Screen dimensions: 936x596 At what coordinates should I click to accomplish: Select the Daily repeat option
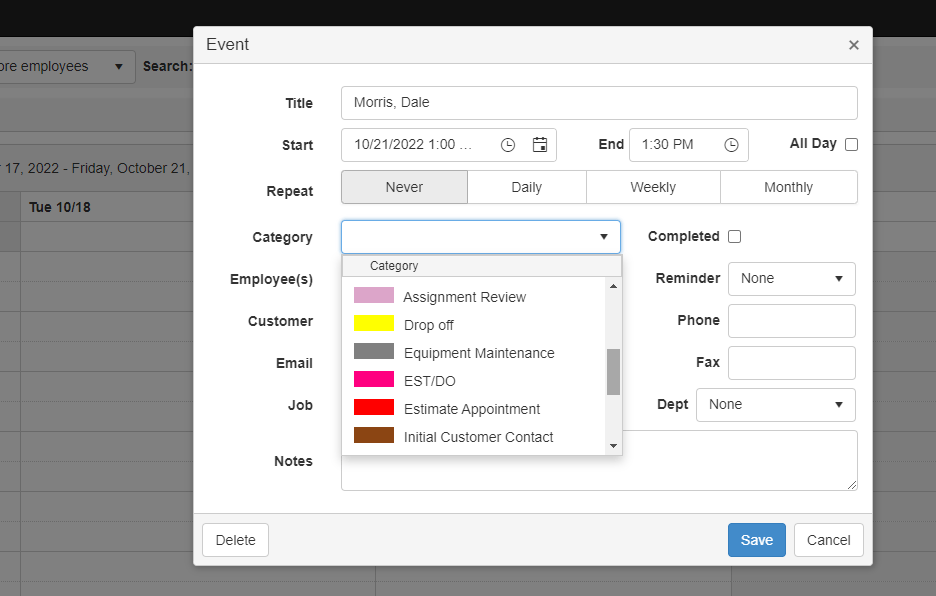pos(527,187)
